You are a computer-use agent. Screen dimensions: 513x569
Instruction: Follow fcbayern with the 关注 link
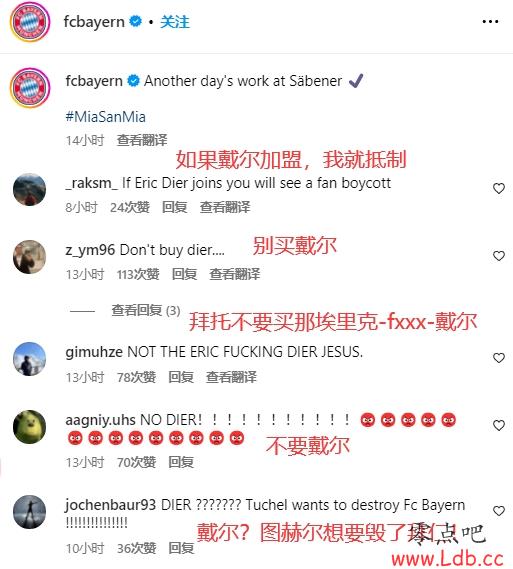[x=175, y=22]
